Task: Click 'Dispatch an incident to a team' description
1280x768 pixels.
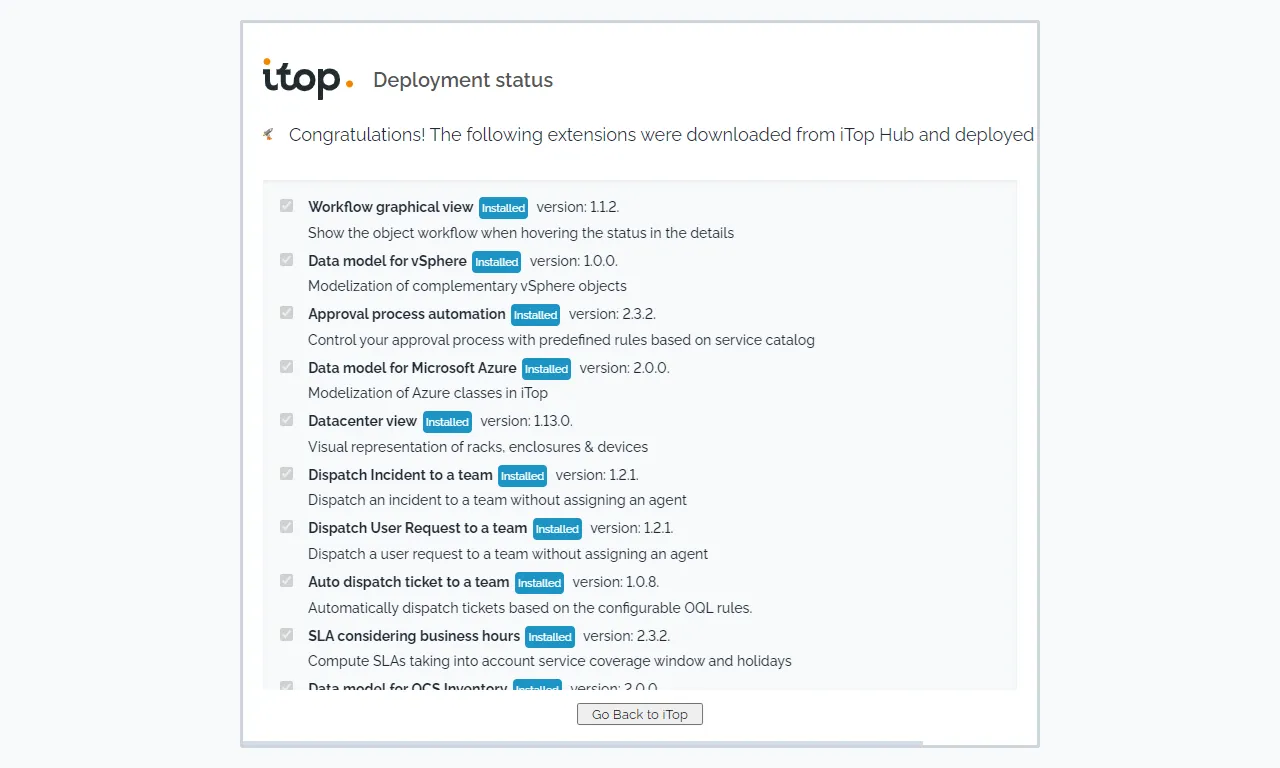Action: [497, 500]
